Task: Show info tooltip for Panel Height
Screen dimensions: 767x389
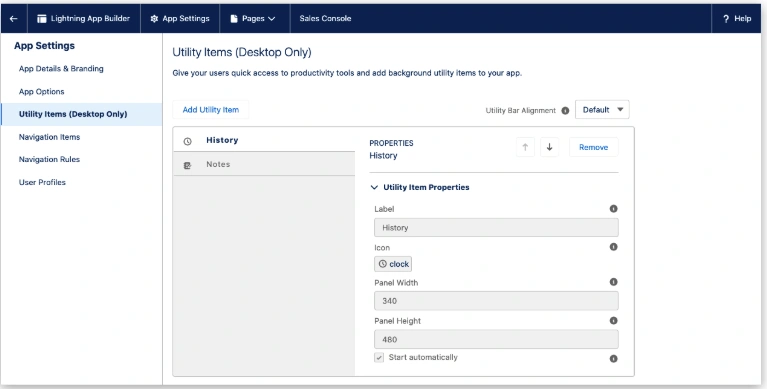Action: pos(613,320)
